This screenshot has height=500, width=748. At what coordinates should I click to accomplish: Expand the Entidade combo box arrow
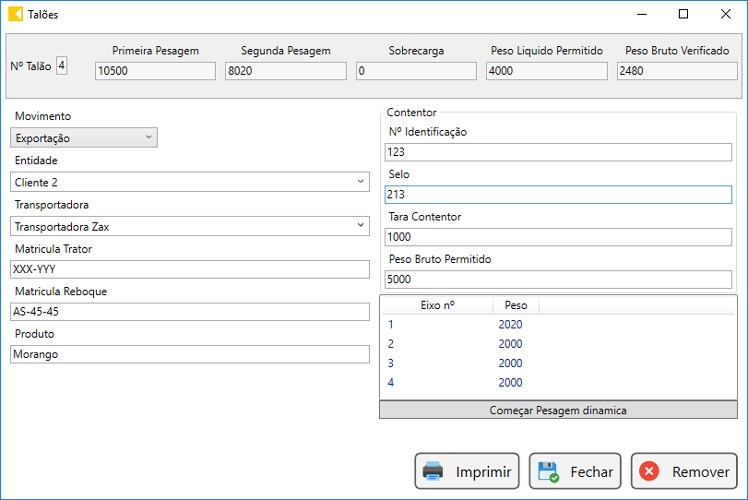click(x=360, y=182)
